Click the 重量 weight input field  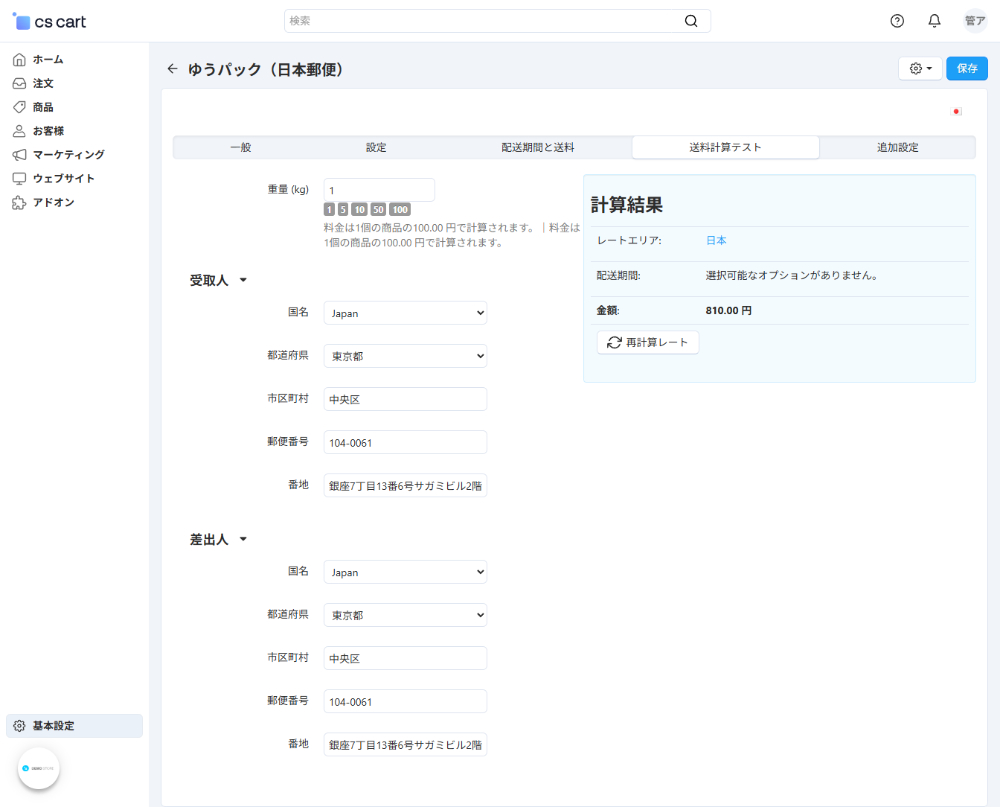point(378,190)
